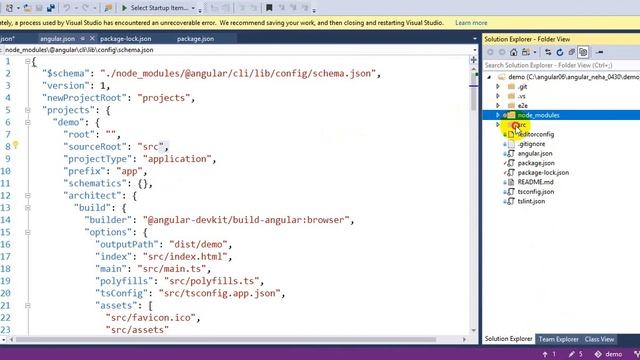Expand the node_modules folder arrow
Image resolution: width=640 pixels, height=360 pixels.
pos(498,115)
